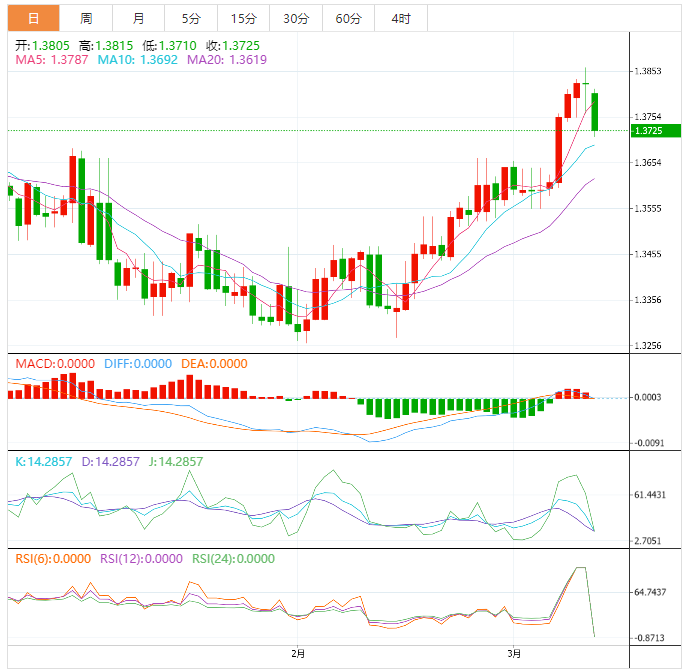
Task: Choose the 60分 timeframe tab
Action: point(349,18)
